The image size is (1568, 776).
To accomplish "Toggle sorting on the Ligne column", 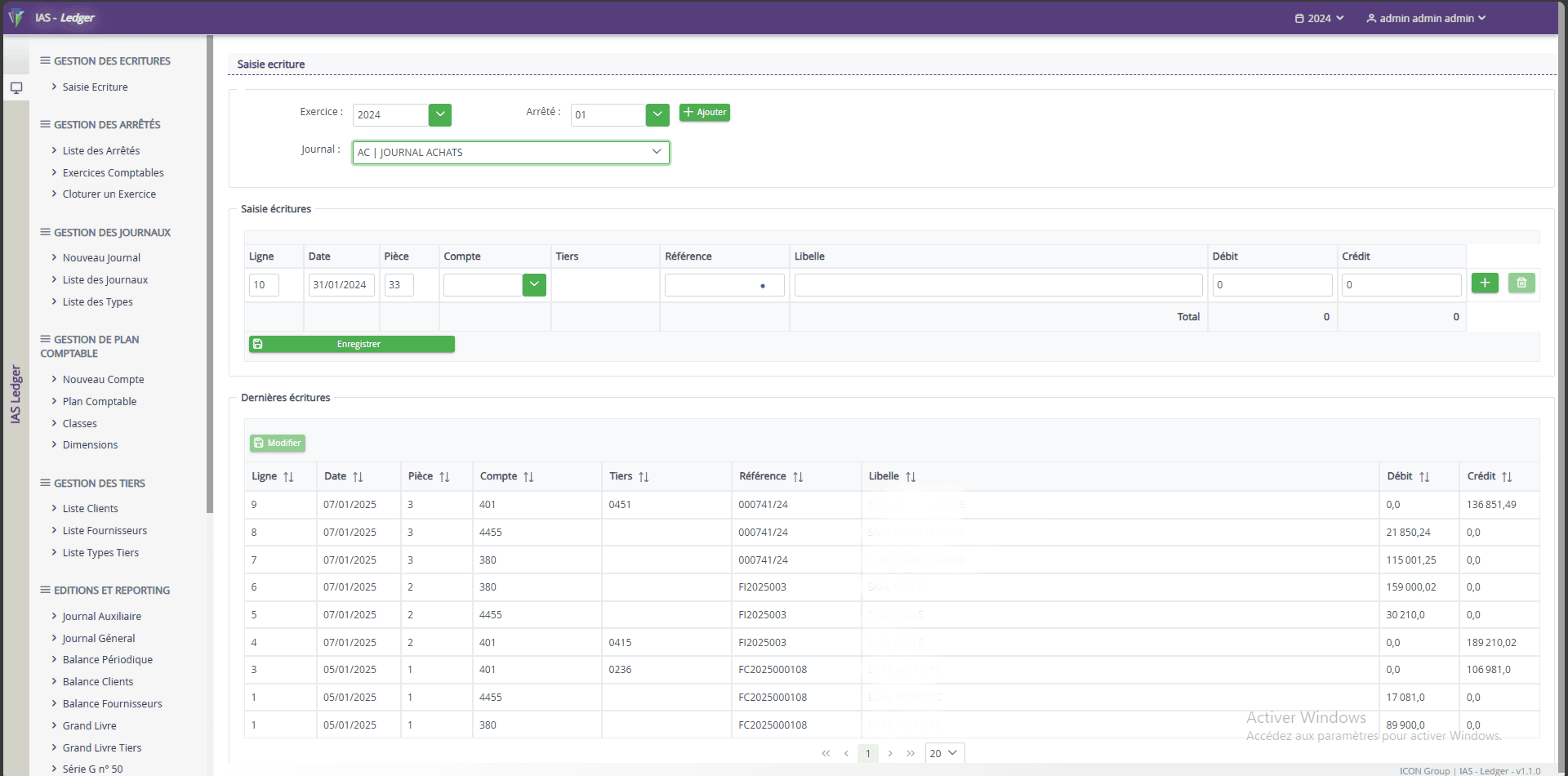I will tap(287, 476).
